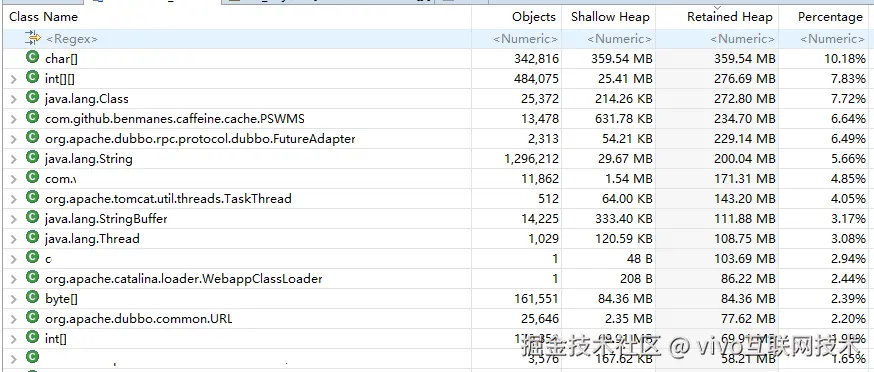Click the class icon beside int[]

[32, 337]
